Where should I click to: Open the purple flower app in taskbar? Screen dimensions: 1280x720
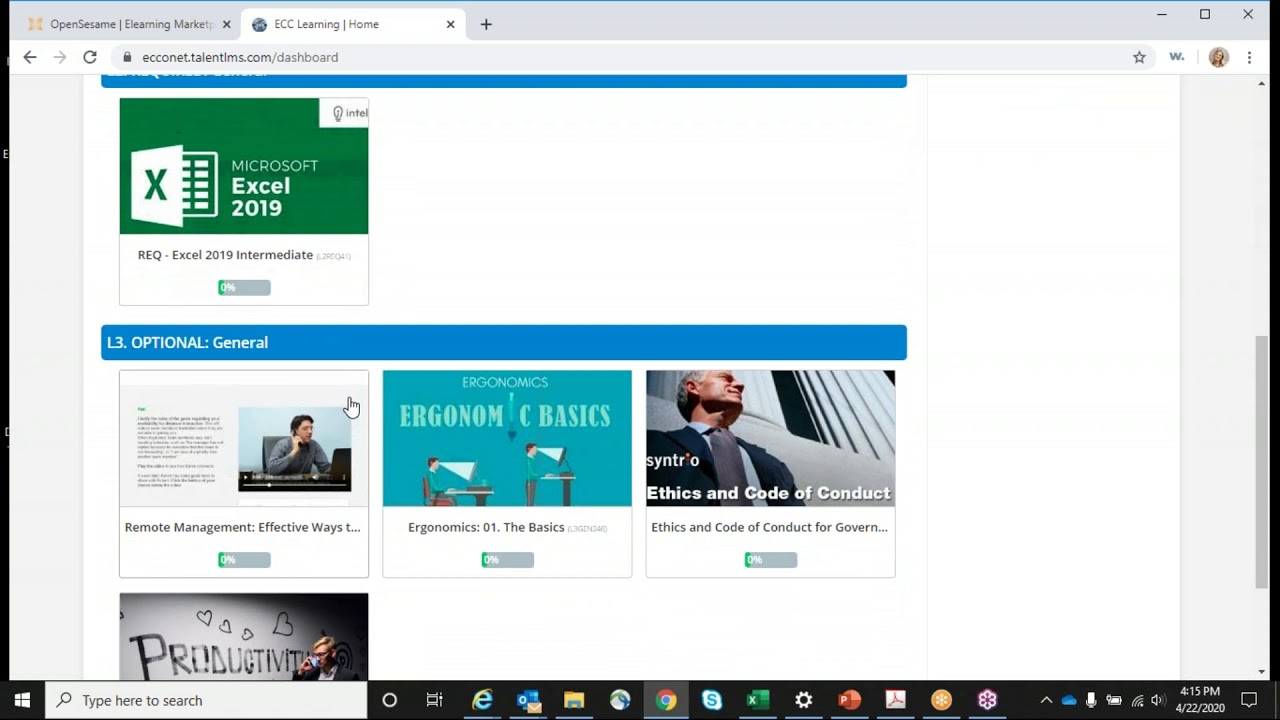pos(988,700)
